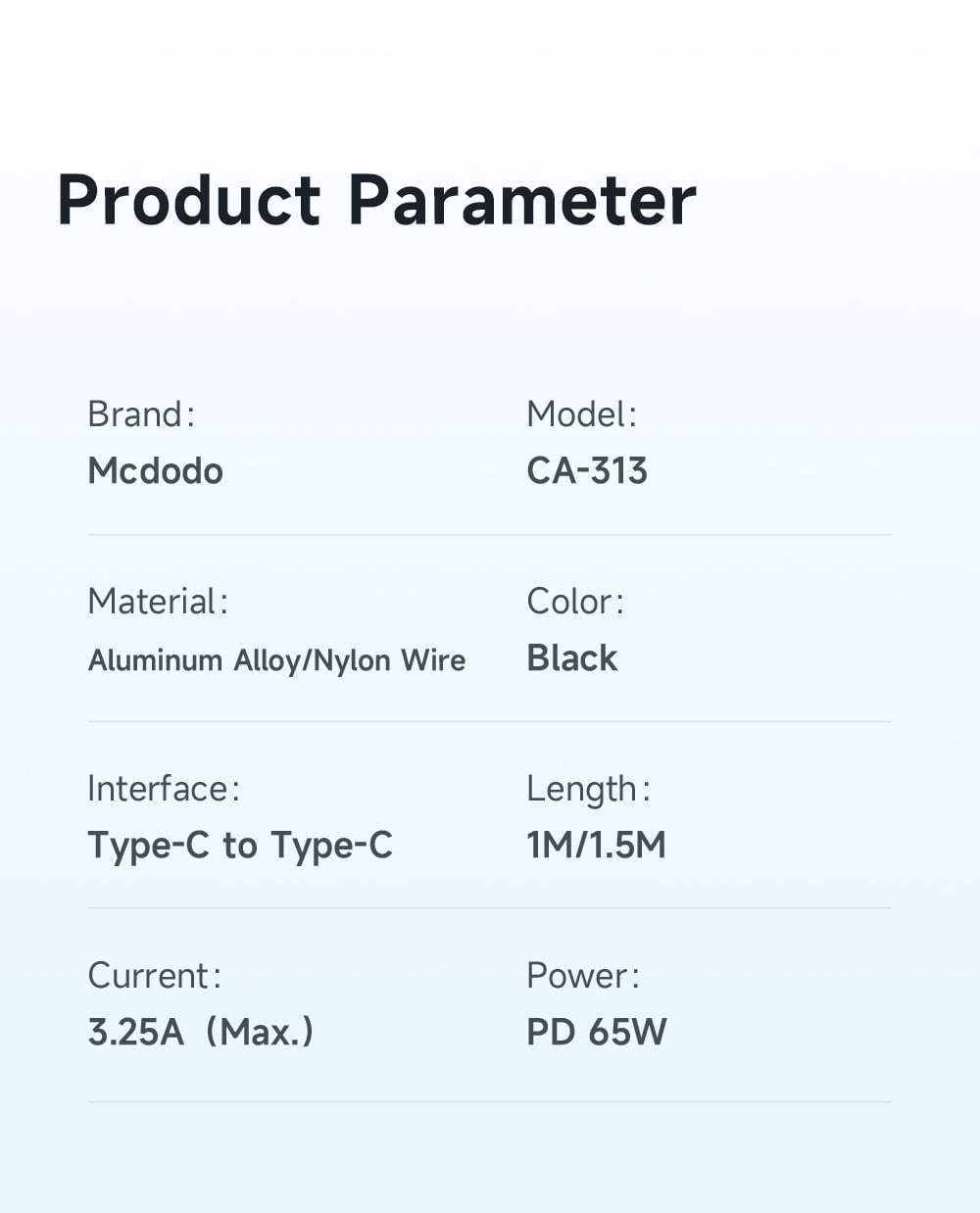The image size is (980, 1213).
Task: Click the Product Parameter heading
Action: pyautogui.click(x=376, y=201)
